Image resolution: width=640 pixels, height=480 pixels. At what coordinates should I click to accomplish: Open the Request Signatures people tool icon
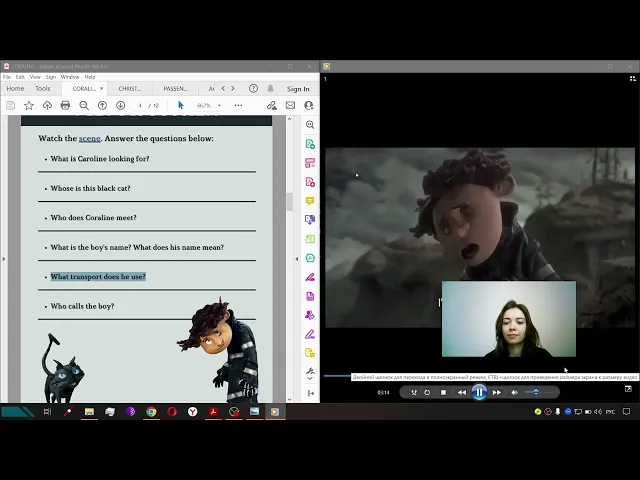[x=310, y=315]
